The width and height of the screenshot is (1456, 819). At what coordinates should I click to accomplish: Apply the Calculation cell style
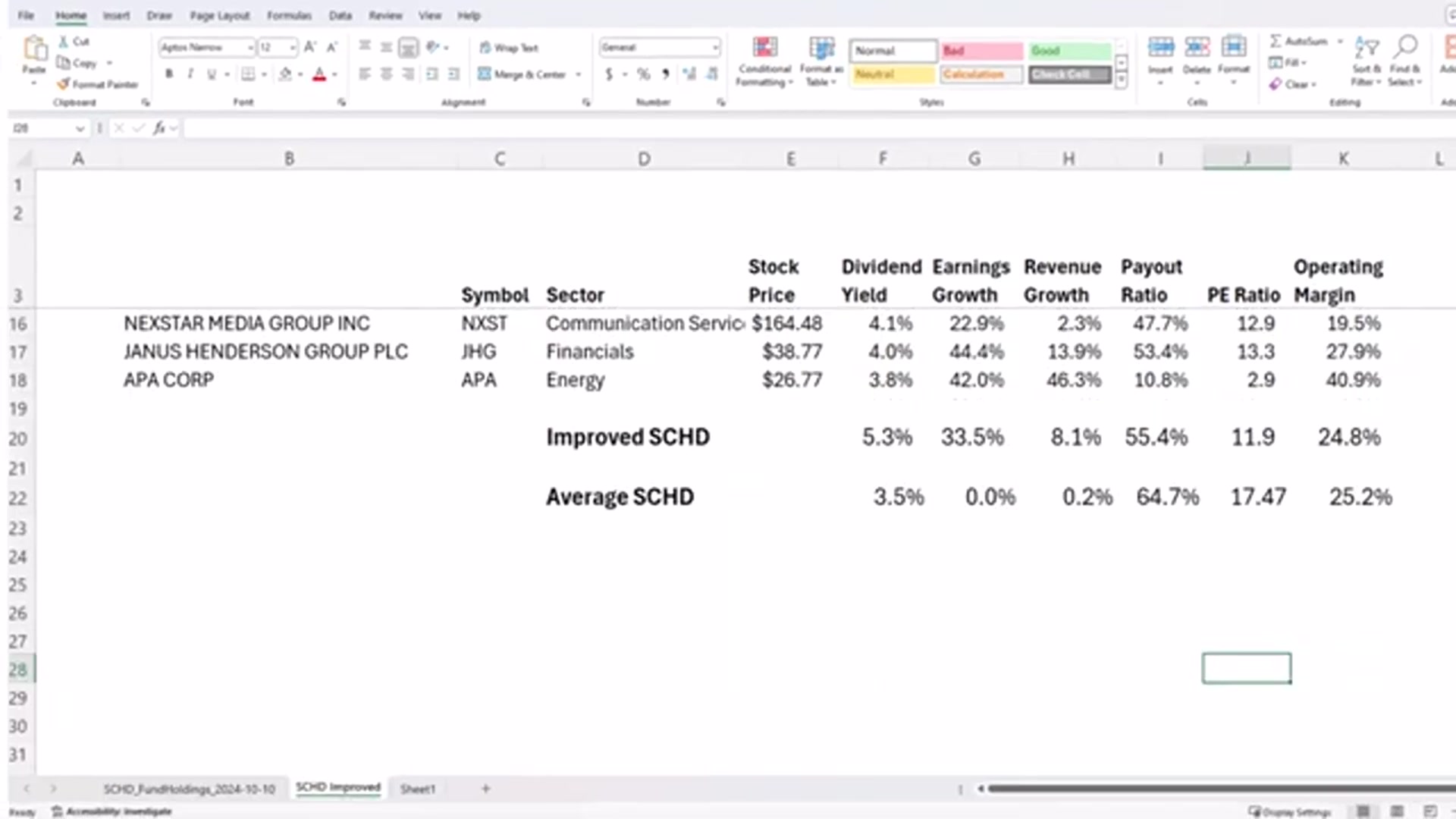[981, 74]
